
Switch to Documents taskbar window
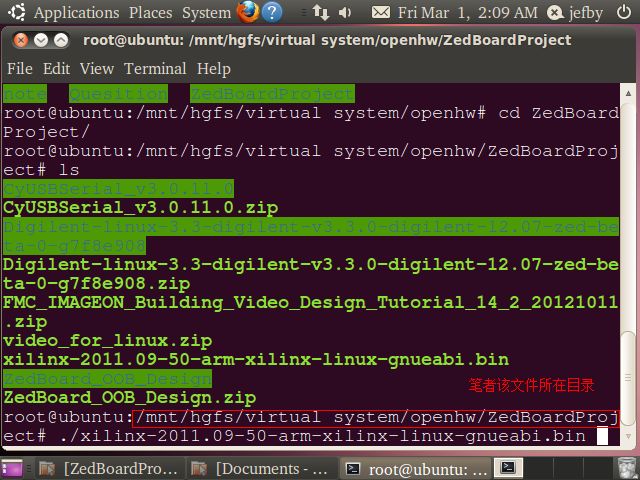[x=260, y=469]
